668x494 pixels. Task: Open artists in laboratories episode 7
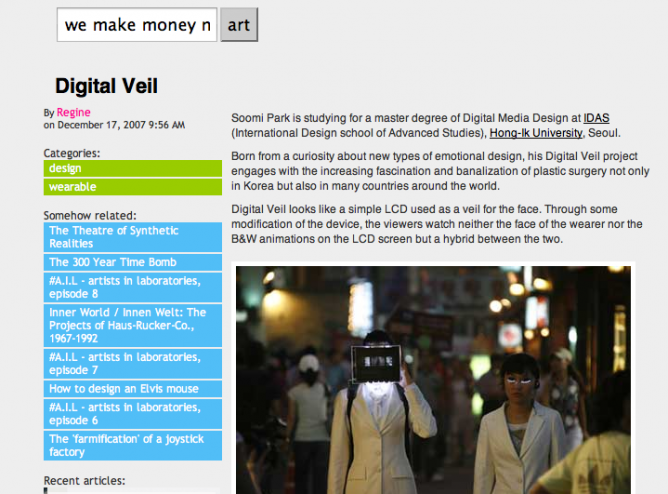click(132, 364)
